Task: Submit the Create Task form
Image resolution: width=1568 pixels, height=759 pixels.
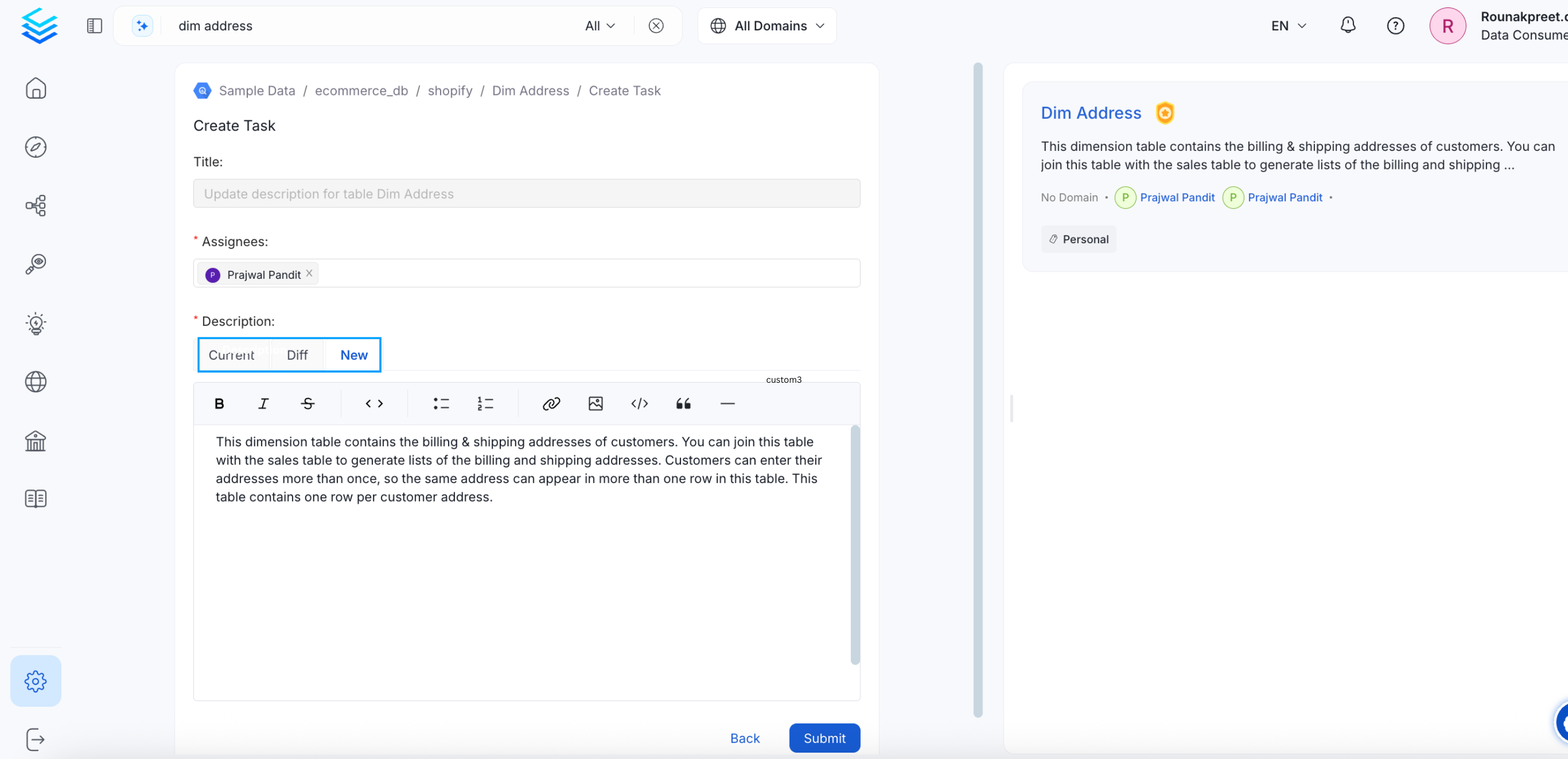Action: pos(824,738)
